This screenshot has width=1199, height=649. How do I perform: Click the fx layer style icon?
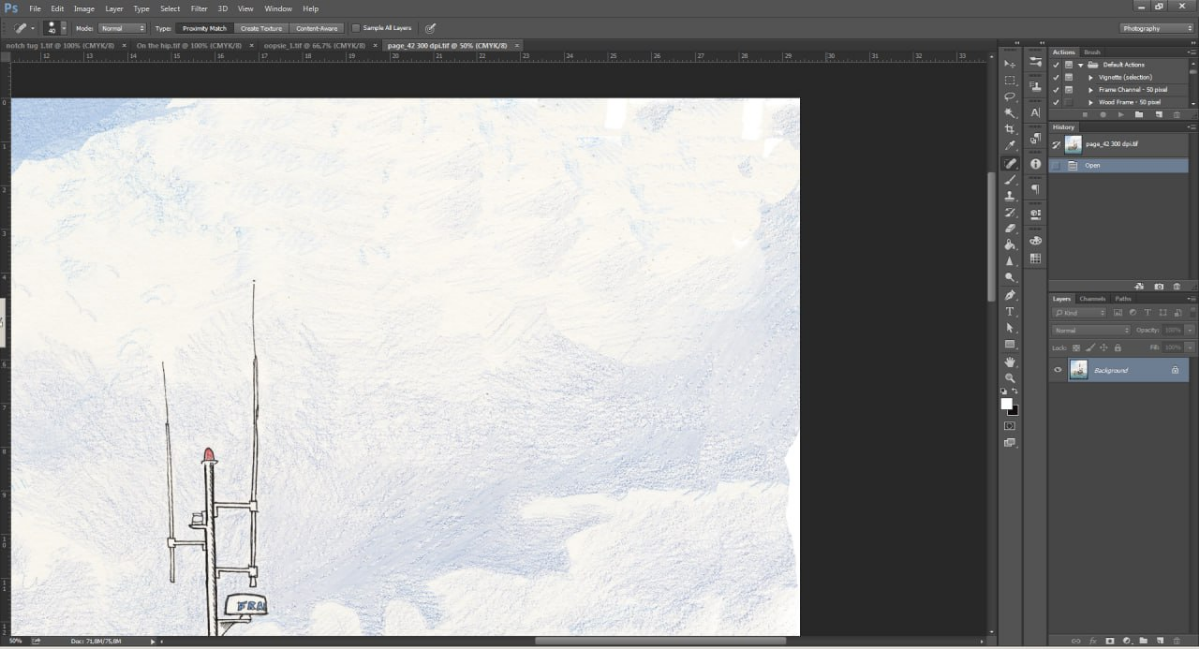(x=1093, y=641)
